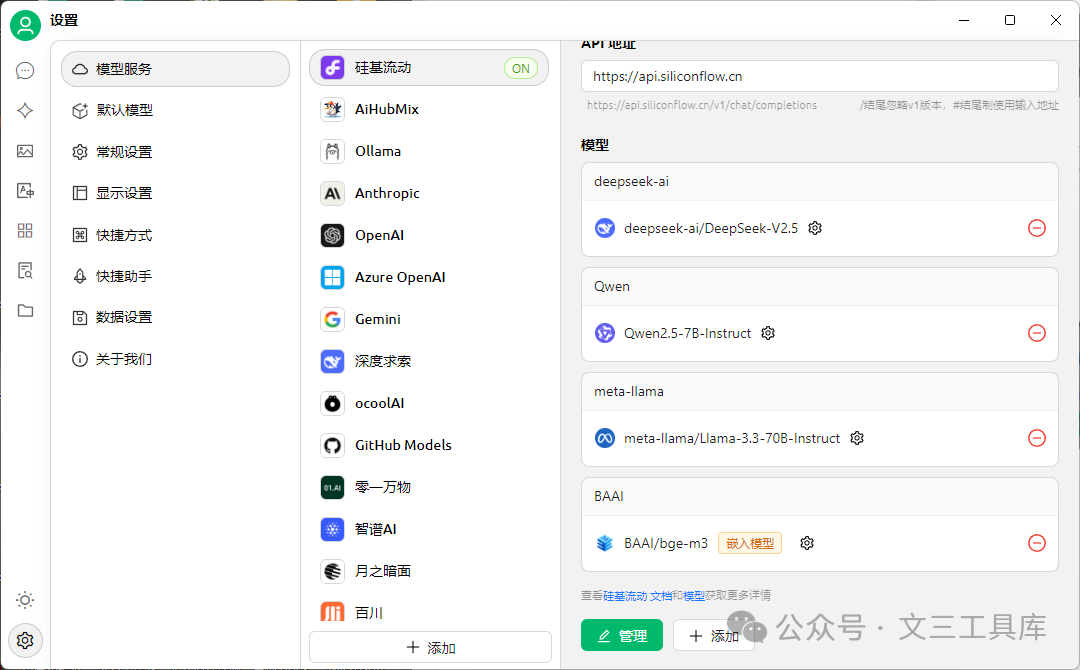Open 常规设置 settings section
Screen dimensions: 1080x670
[176, 151]
